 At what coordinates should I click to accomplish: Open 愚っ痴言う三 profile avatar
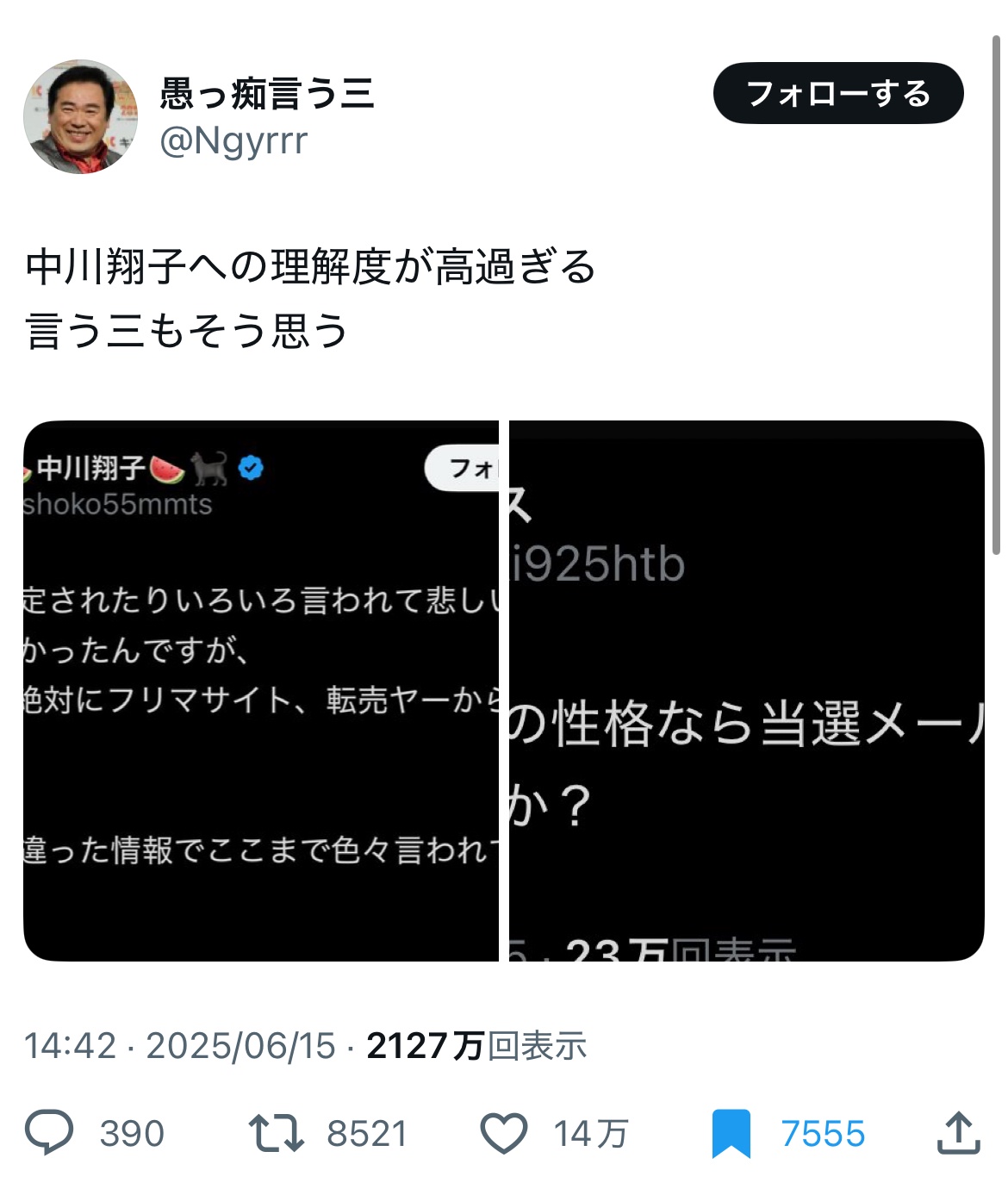[80, 116]
